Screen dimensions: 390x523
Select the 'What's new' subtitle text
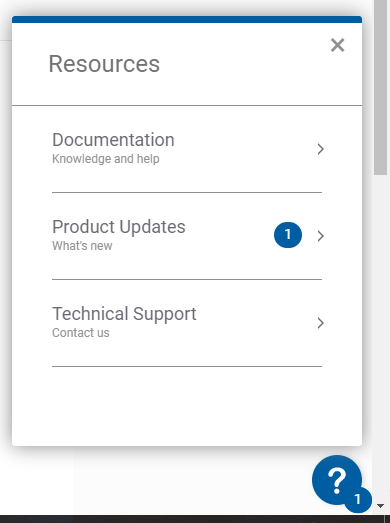pos(82,246)
